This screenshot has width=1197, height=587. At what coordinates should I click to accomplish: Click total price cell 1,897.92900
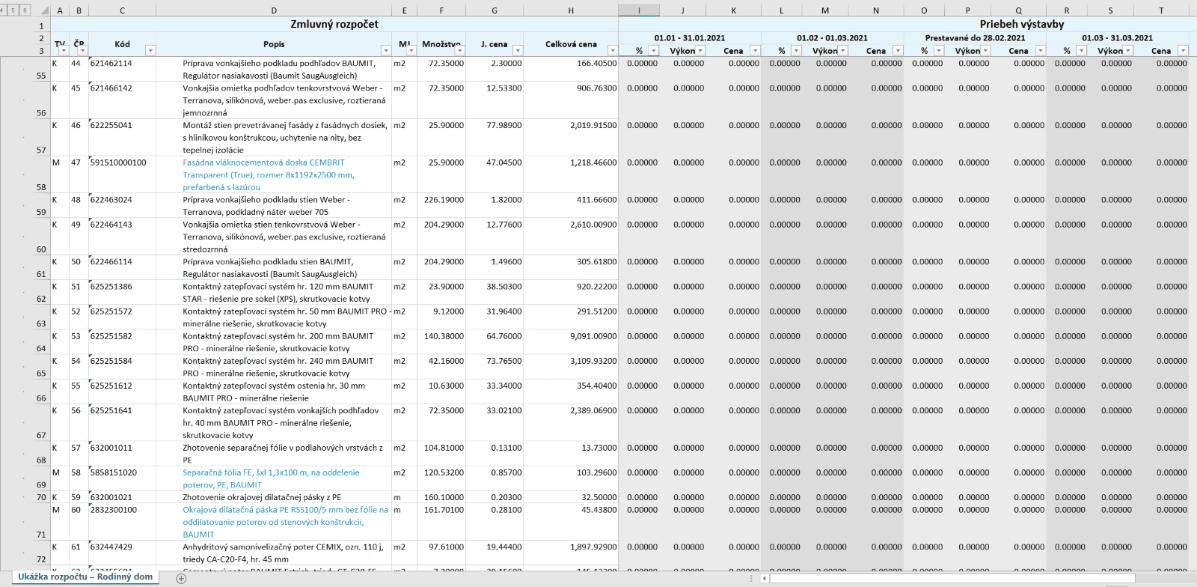tap(570, 553)
